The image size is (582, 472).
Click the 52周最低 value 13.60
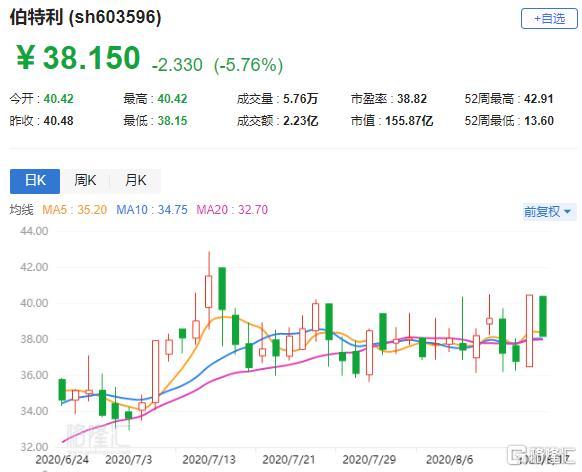539,121
